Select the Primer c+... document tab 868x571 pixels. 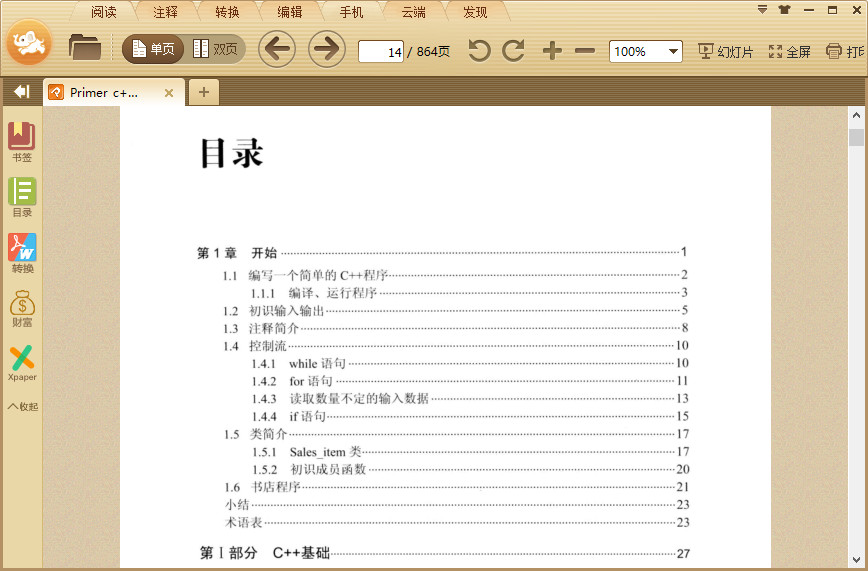(111, 92)
